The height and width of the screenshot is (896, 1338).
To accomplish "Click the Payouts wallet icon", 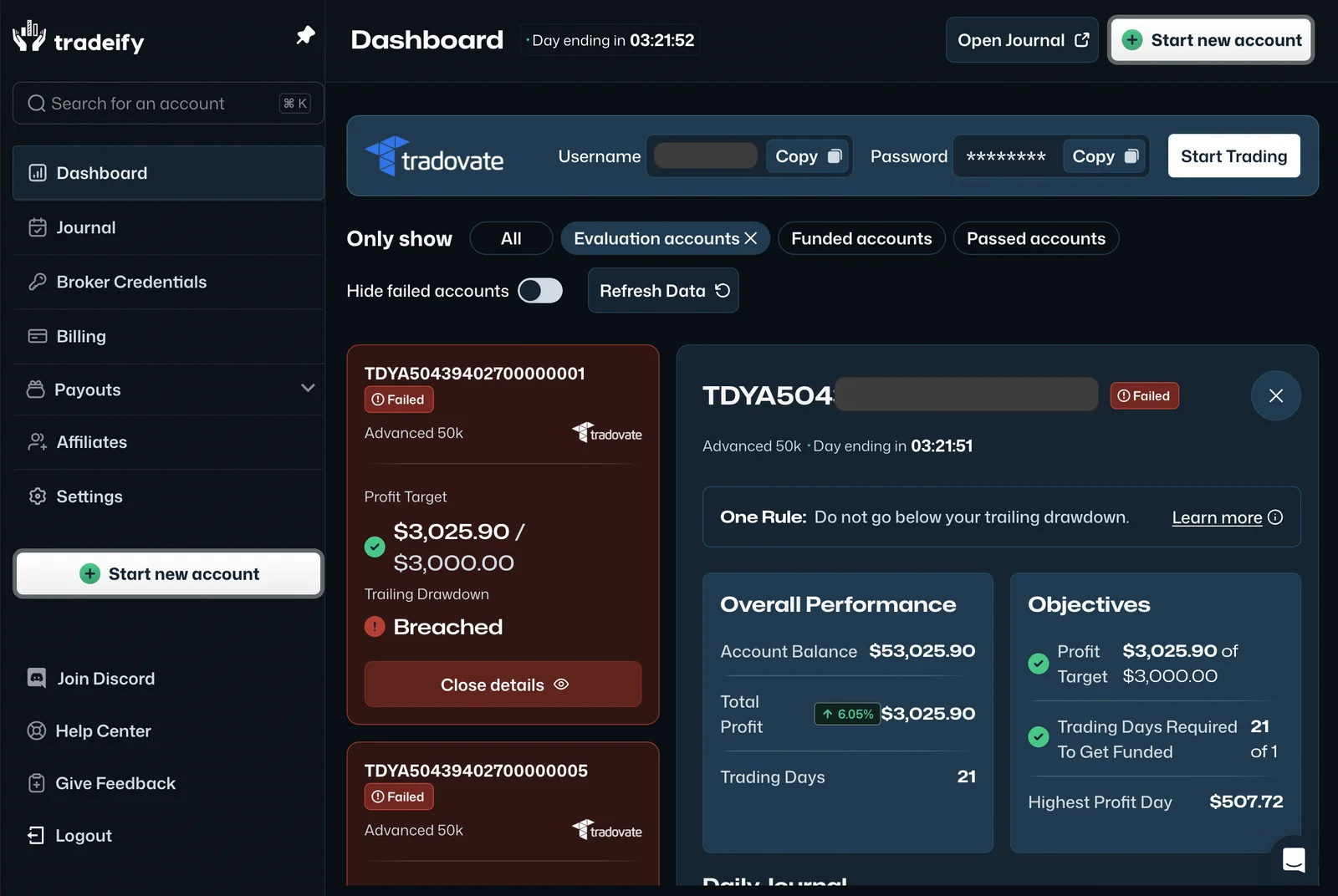I will tap(36, 389).
